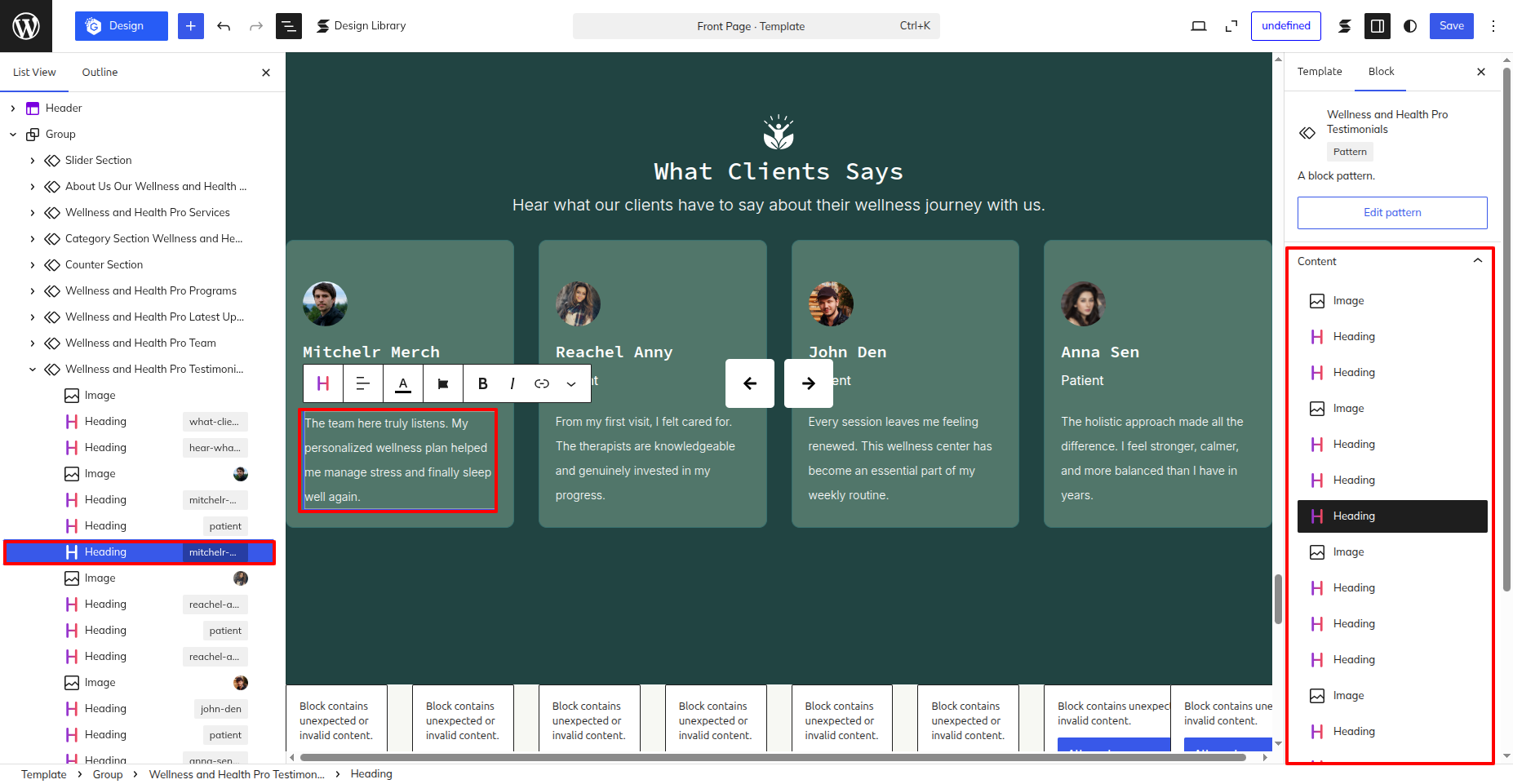Collapse the Wellness and Health Pro Testimonials item
Screen dimensions: 1513x784
point(33,369)
